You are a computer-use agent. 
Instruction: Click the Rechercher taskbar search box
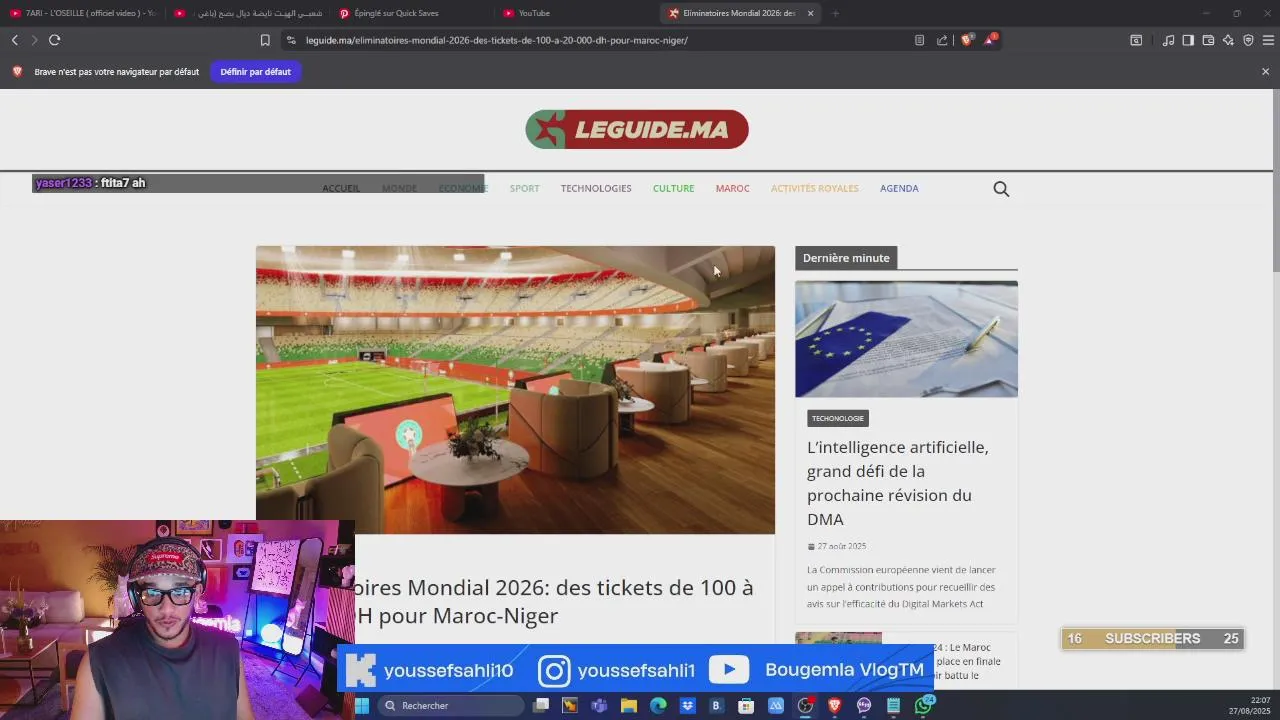click(x=450, y=706)
